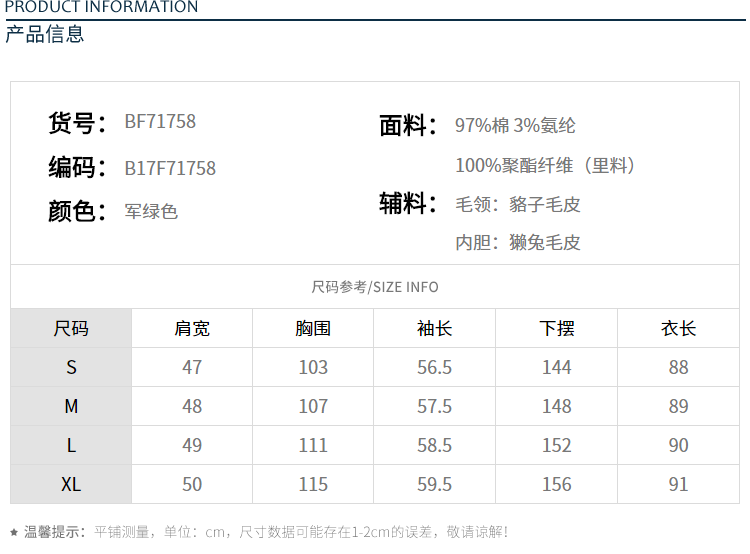
Task: Click sleeve length 57.5
Action: [x=434, y=407]
